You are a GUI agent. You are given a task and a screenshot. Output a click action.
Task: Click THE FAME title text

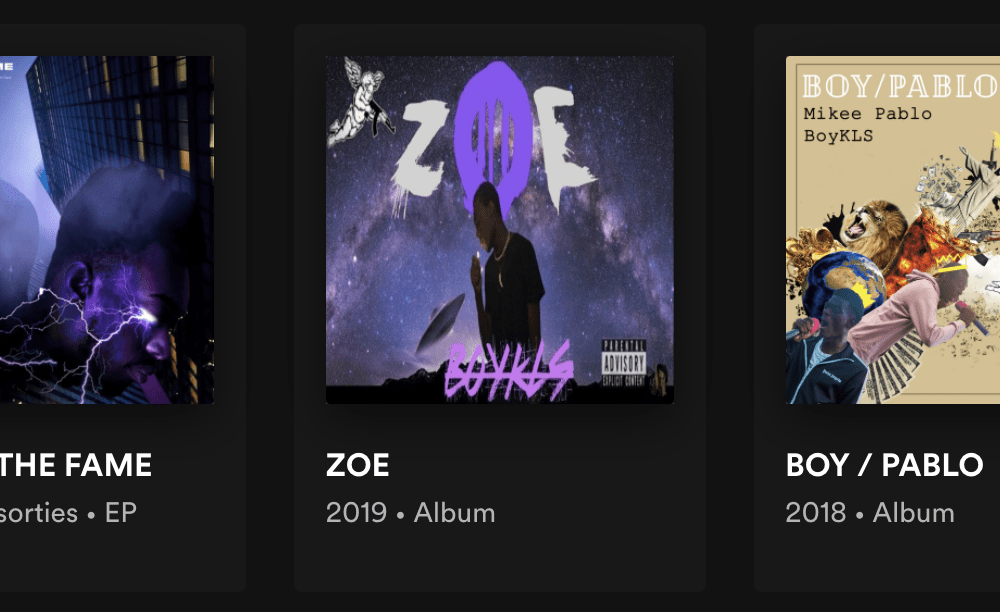pos(76,465)
